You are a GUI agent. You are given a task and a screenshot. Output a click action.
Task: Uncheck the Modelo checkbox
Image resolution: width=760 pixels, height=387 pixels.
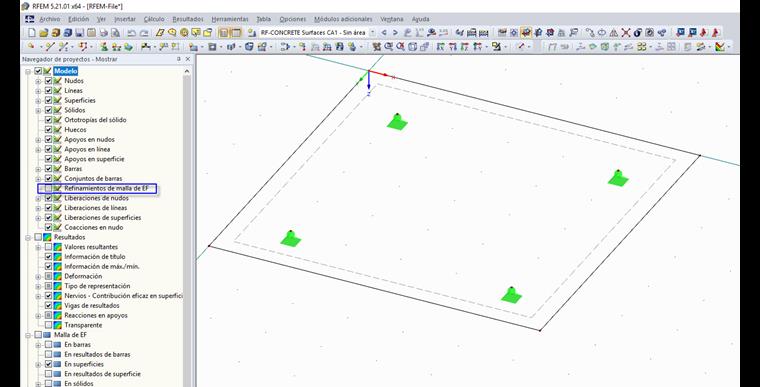point(38,71)
